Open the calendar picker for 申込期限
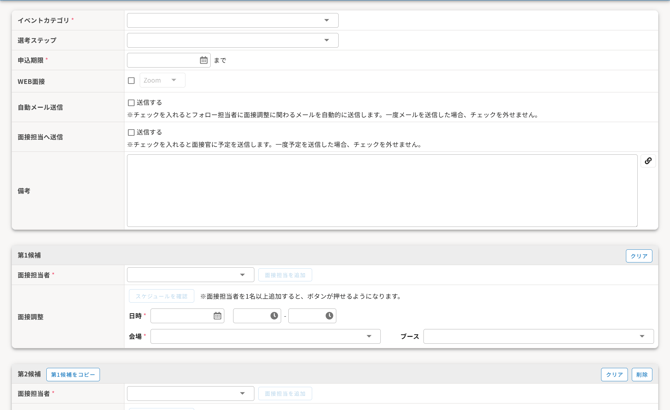 [204, 60]
